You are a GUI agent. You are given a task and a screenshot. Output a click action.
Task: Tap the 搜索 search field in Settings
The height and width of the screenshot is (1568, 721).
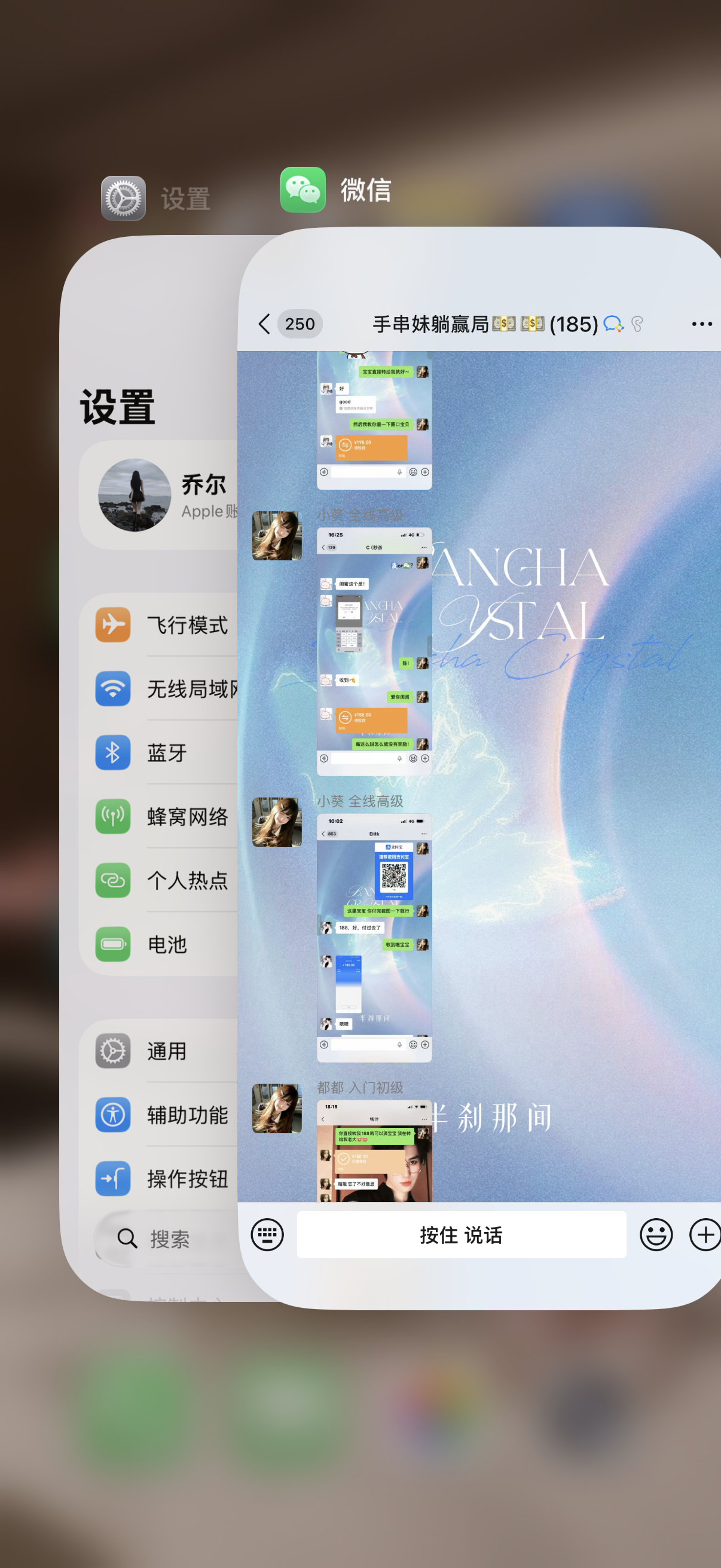166,1238
